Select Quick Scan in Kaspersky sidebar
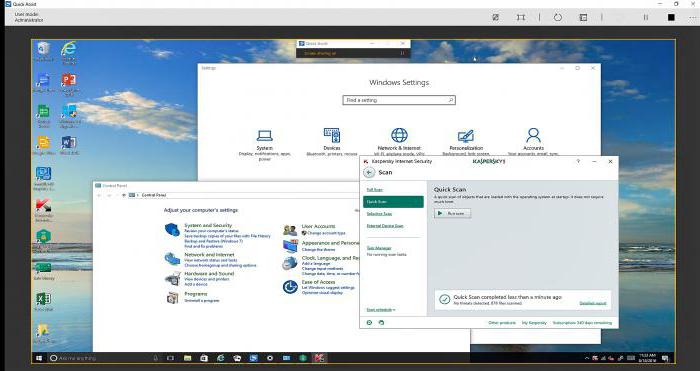Viewport: 700px width, 371px height. click(x=393, y=202)
